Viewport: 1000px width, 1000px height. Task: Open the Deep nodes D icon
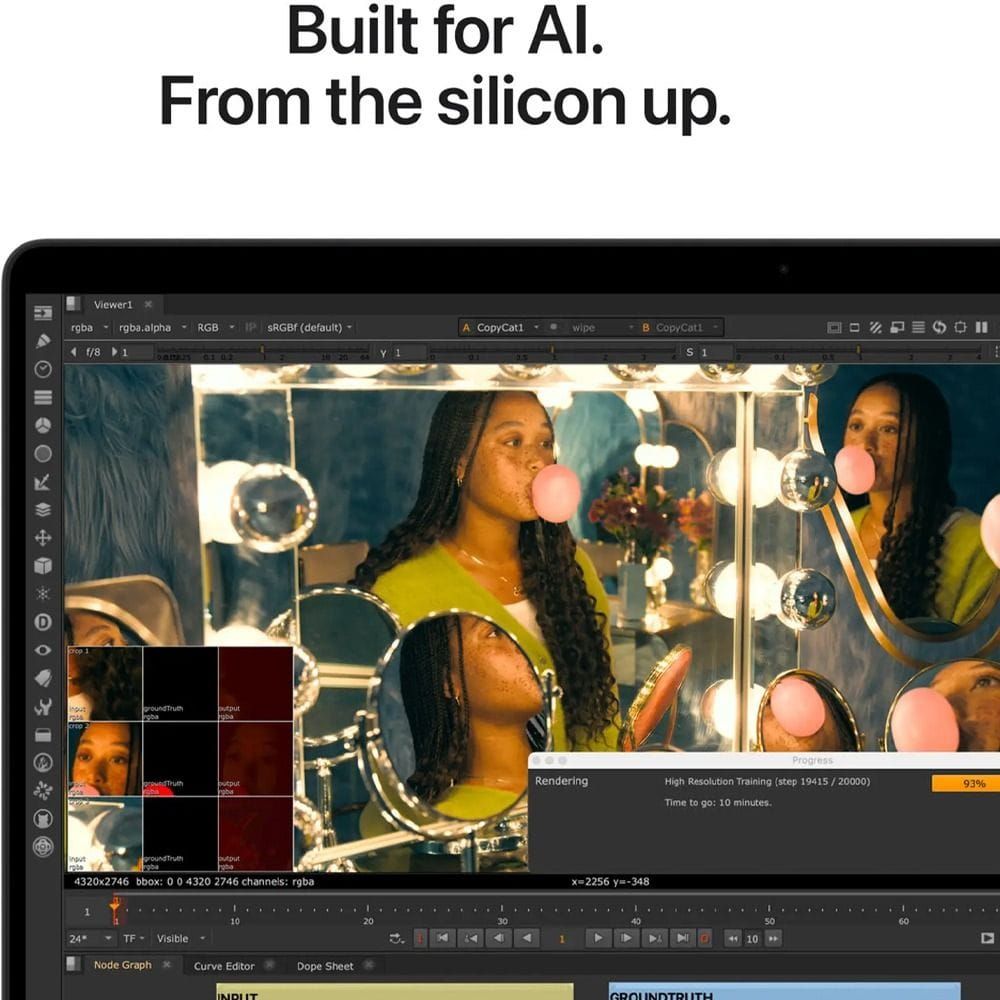(43, 622)
